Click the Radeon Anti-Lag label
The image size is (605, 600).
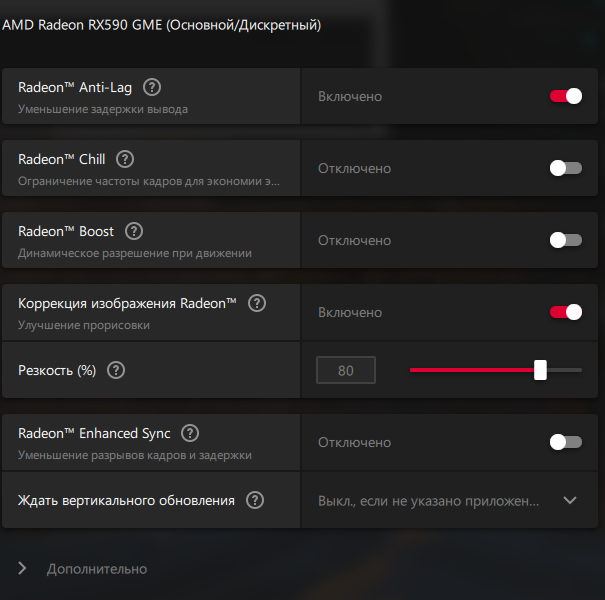(75, 88)
